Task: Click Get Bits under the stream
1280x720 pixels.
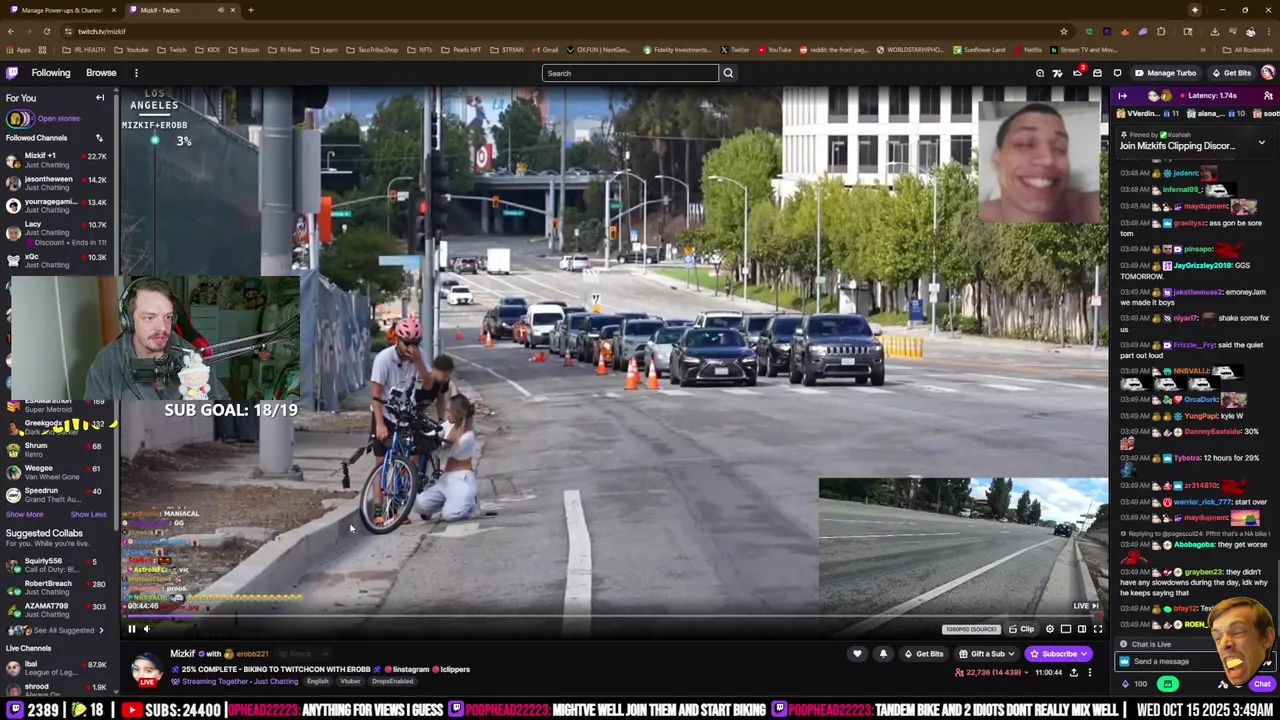Action: point(923,654)
